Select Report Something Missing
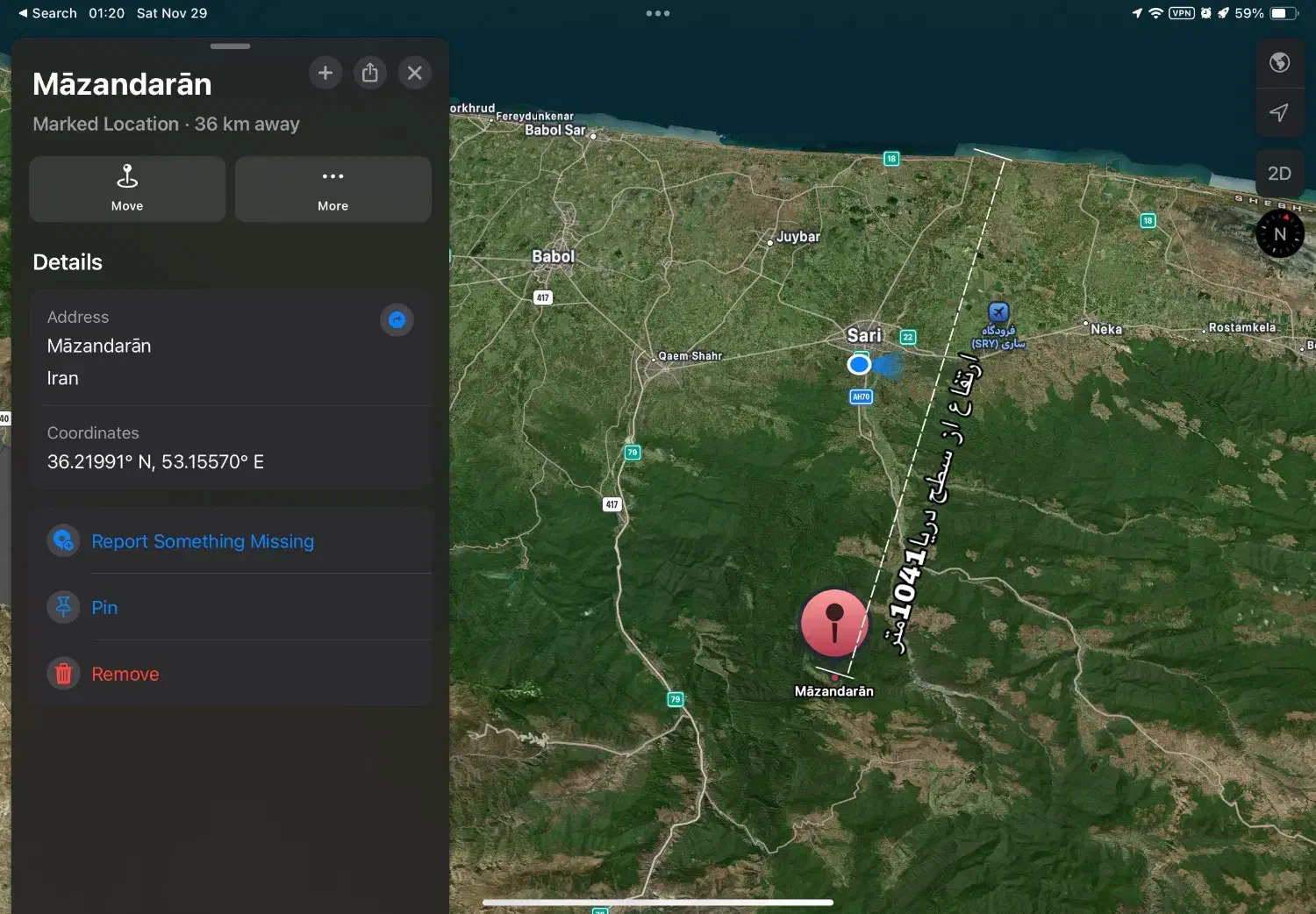The height and width of the screenshot is (914, 1316). (203, 541)
